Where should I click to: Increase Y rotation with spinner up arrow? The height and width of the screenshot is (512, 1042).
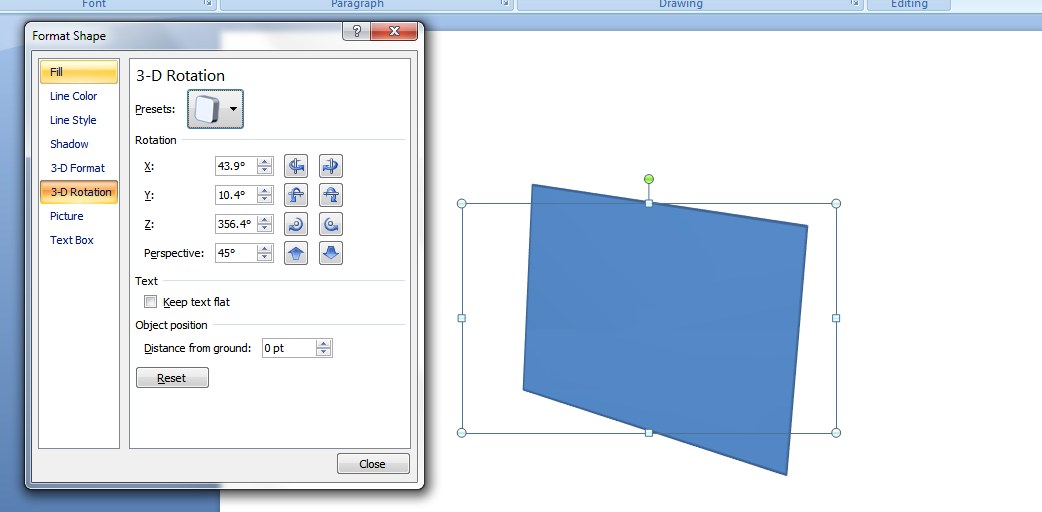pyautogui.click(x=265, y=191)
